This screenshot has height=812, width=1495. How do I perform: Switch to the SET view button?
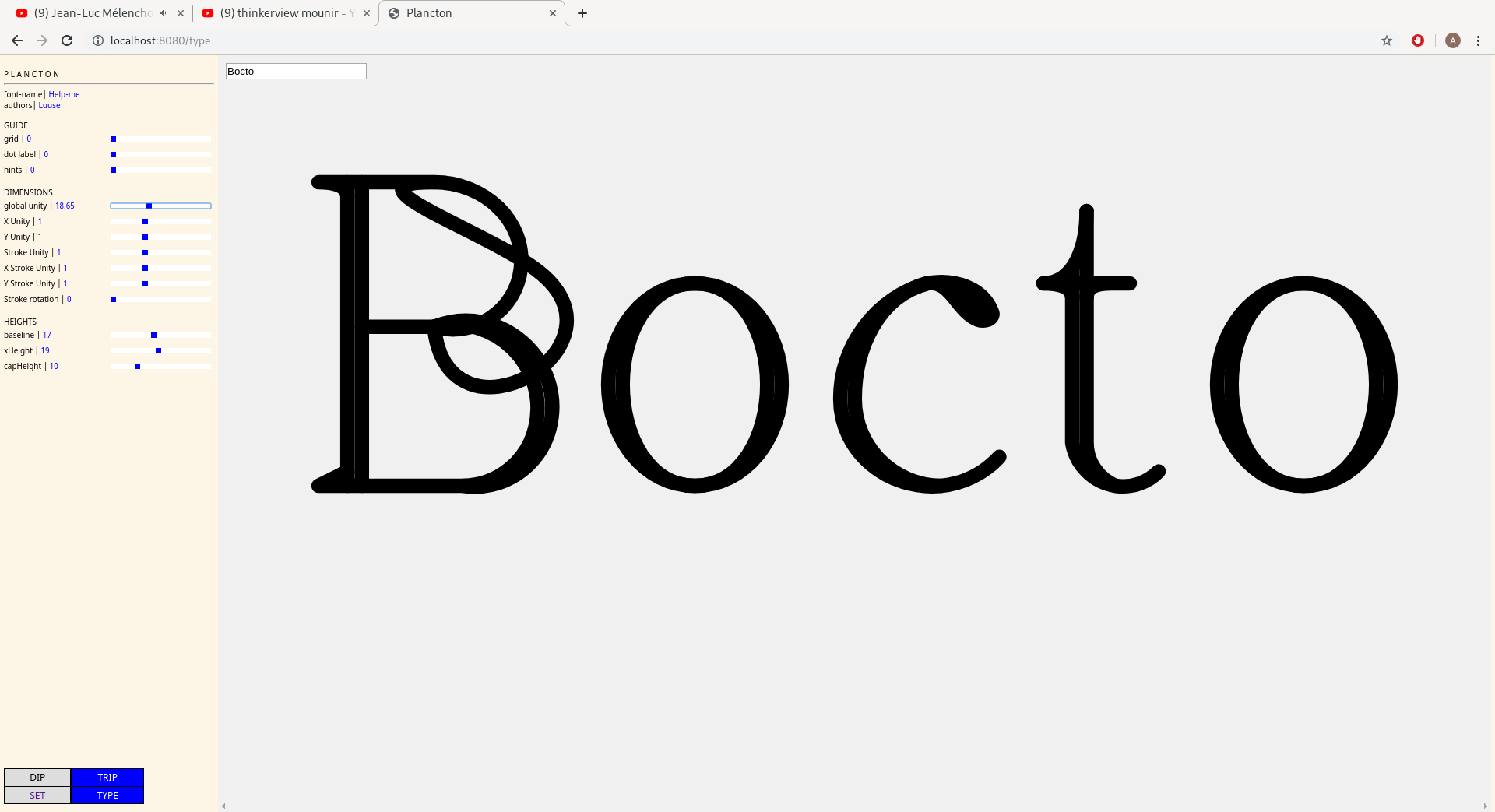click(37, 795)
